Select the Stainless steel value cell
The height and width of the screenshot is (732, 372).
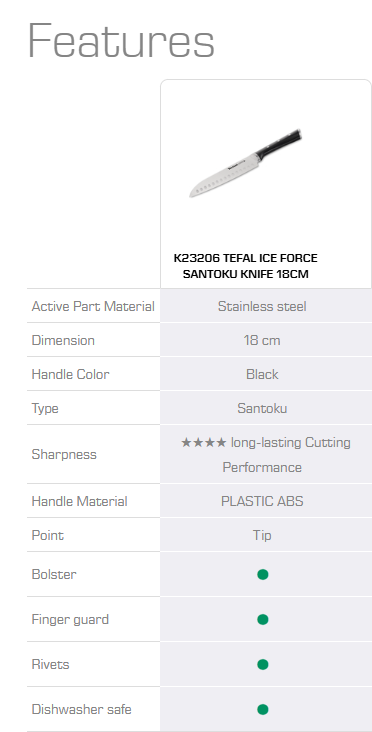coord(262,306)
